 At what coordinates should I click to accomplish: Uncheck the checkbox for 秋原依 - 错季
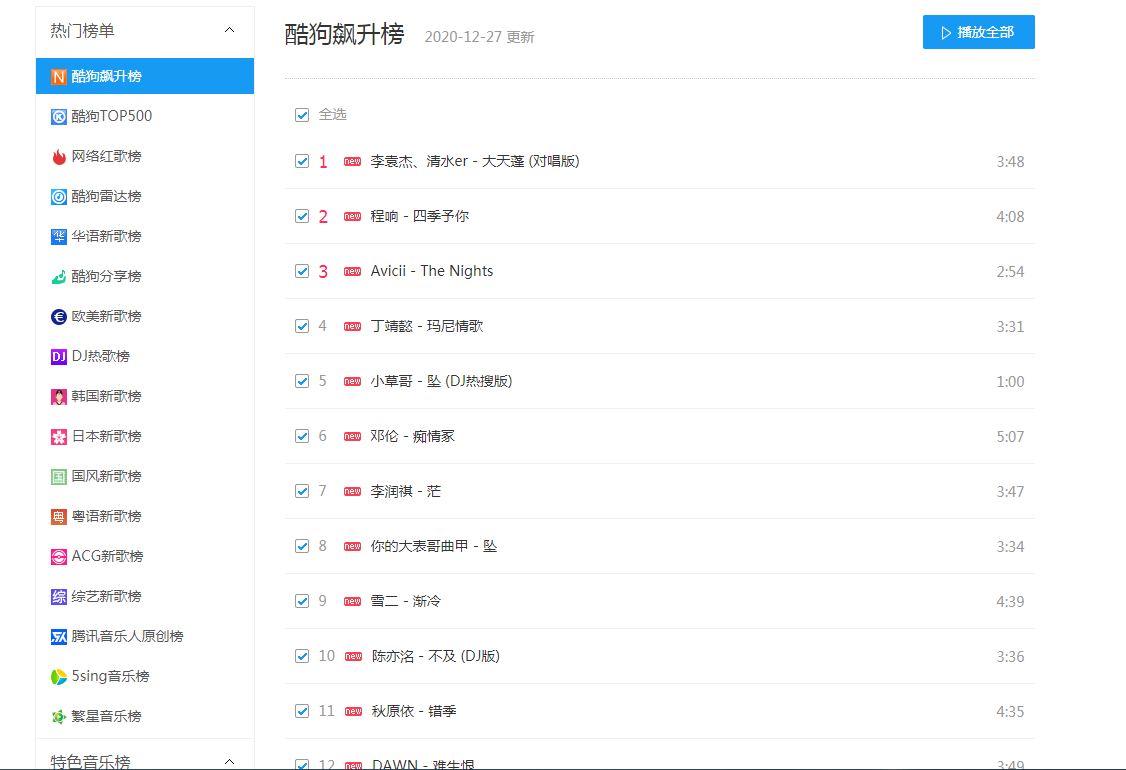pos(302,711)
